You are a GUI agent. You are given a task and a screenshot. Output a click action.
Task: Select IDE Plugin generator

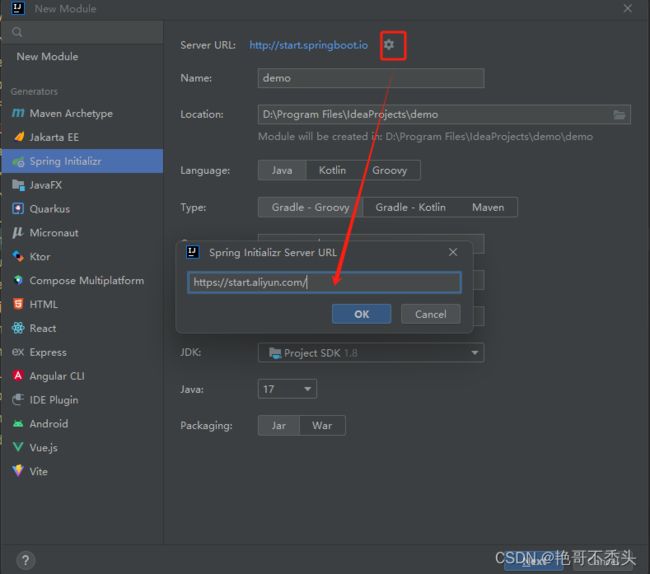(82, 400)
